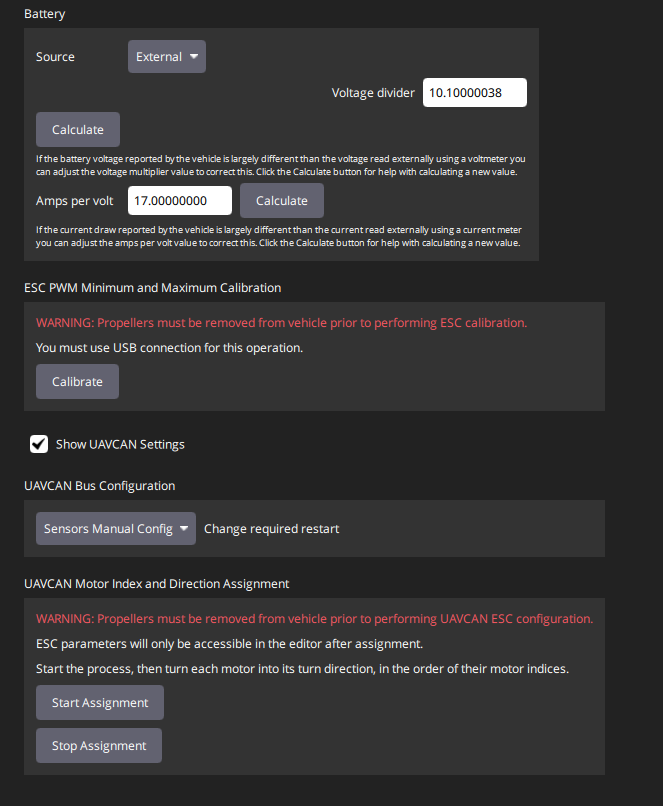Click the Amps per volt label

(x=74, y=200)
